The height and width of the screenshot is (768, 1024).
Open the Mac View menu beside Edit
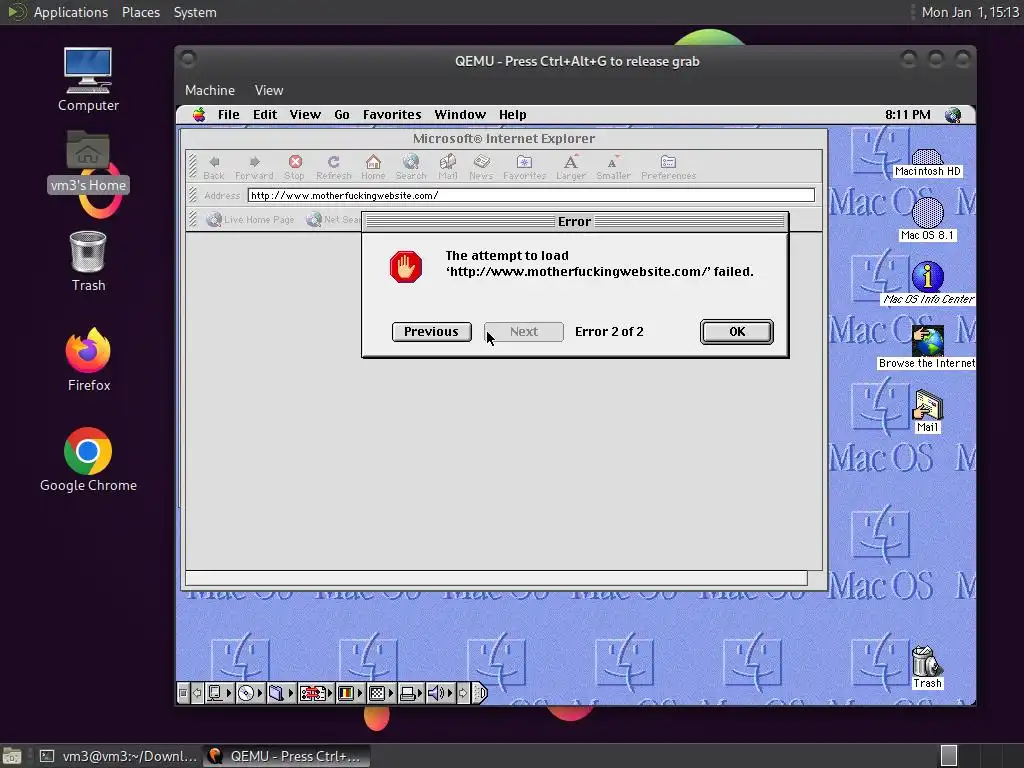(x=305, y=115)
